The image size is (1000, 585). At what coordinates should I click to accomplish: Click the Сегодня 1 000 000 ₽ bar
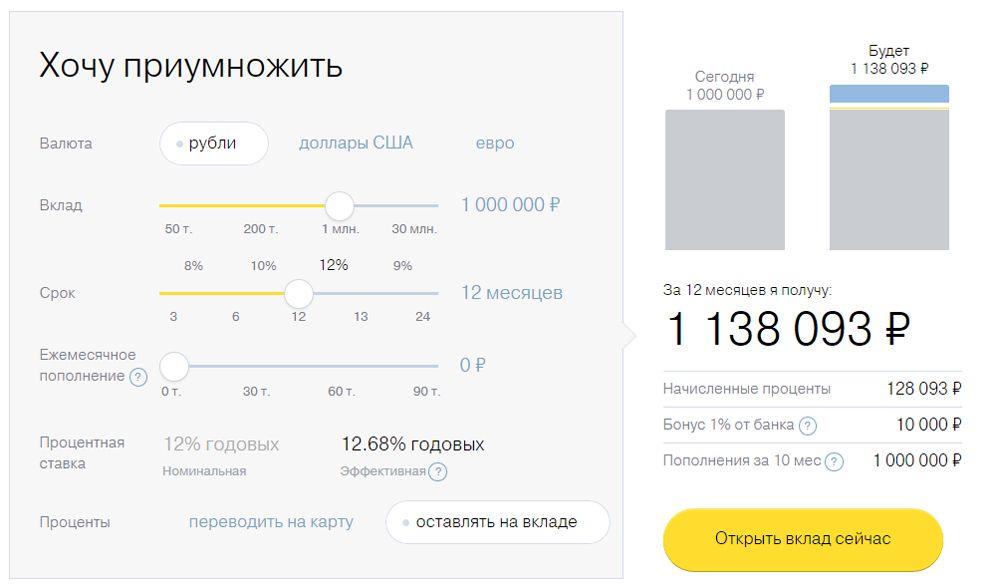pyautogui.click(x=725, y=180)
